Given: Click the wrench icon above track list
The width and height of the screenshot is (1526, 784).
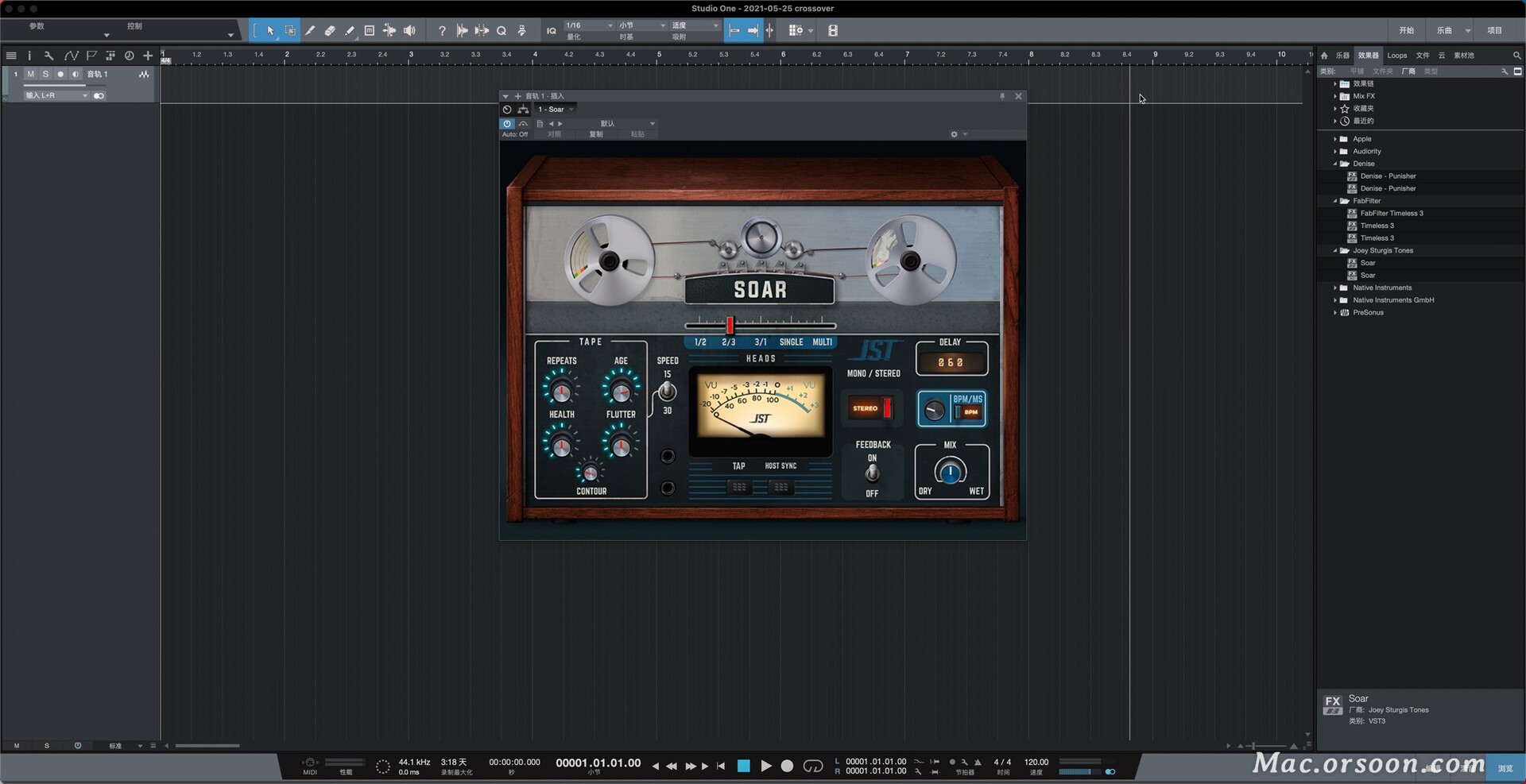Looking at the screenshot, I should pos(48,56).
